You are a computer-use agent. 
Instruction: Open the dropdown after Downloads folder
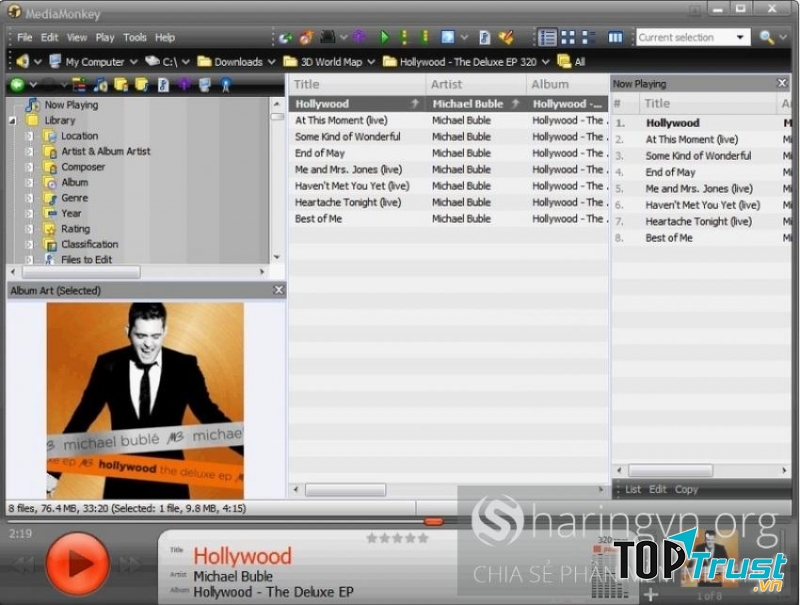(x=271, y=62)
